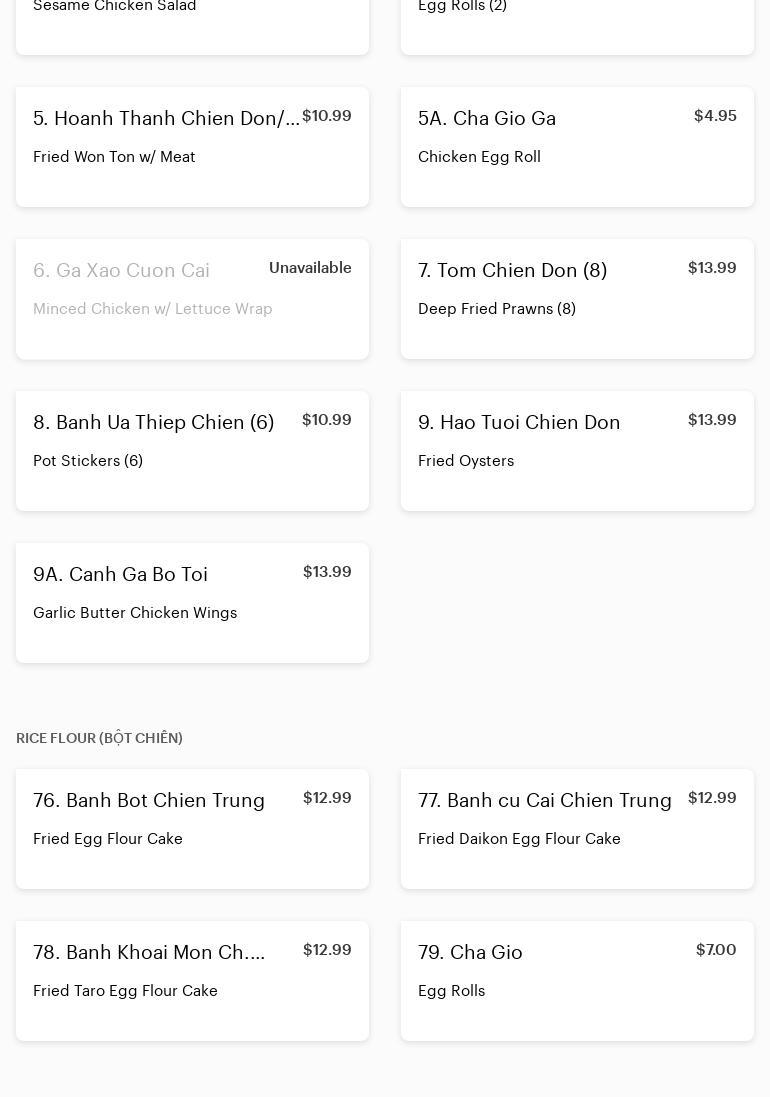Click the Egg Rolls (2) card
This screenshot has height=1097, width=770.
(x=577, y=27)
